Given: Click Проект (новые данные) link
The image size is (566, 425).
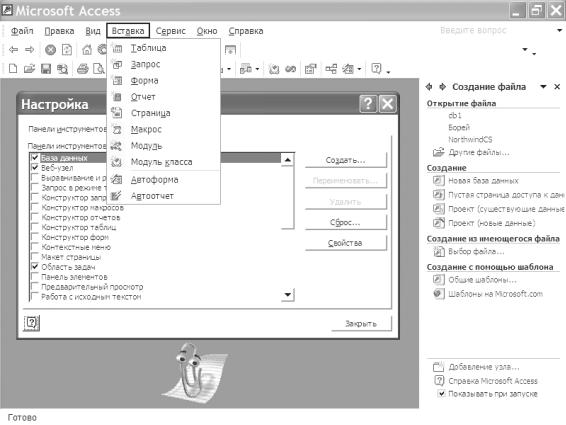Looking at the screenshot, I should [x=491, y=223].
